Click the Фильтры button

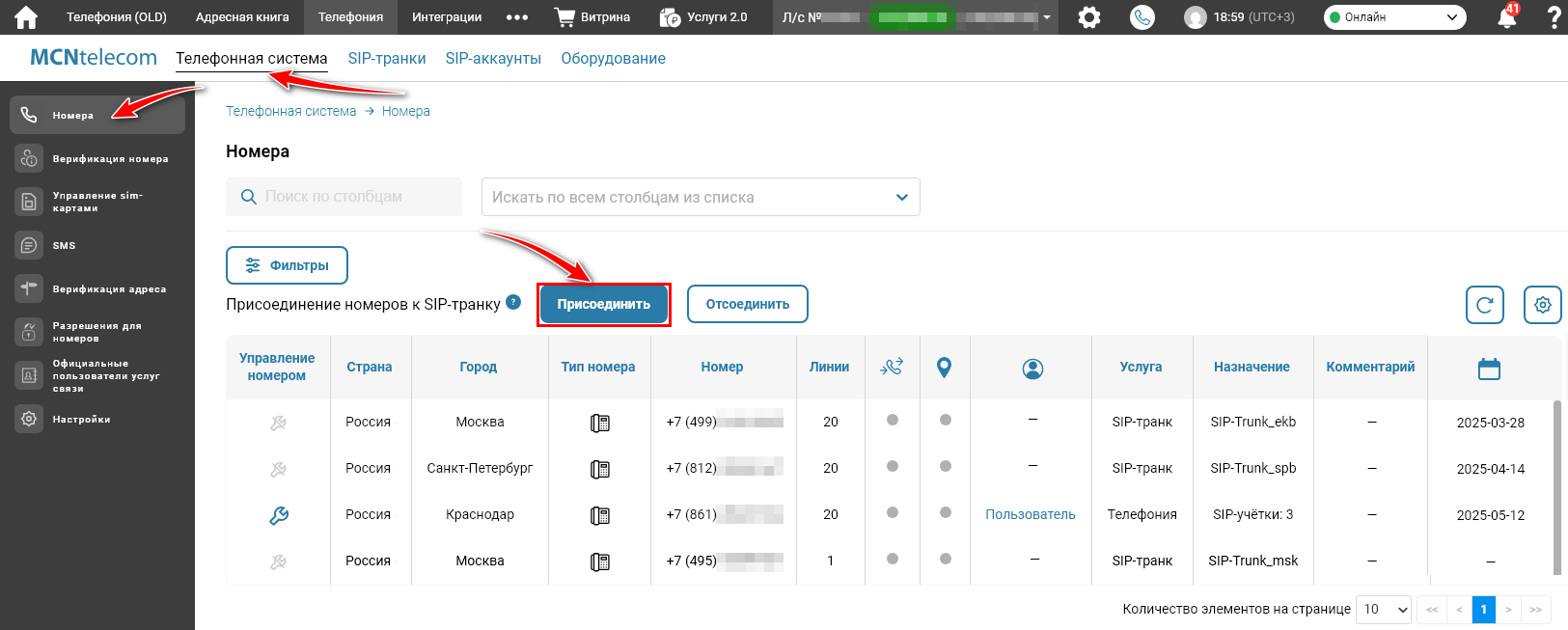(287, 265)
